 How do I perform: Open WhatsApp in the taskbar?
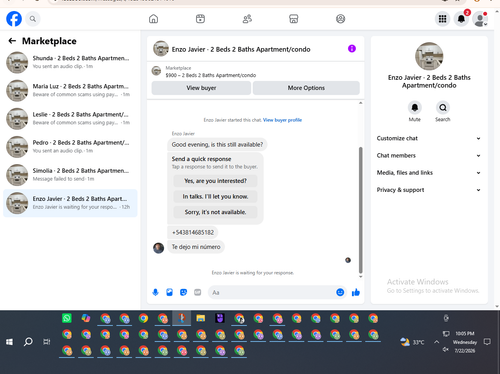(67, 318)
